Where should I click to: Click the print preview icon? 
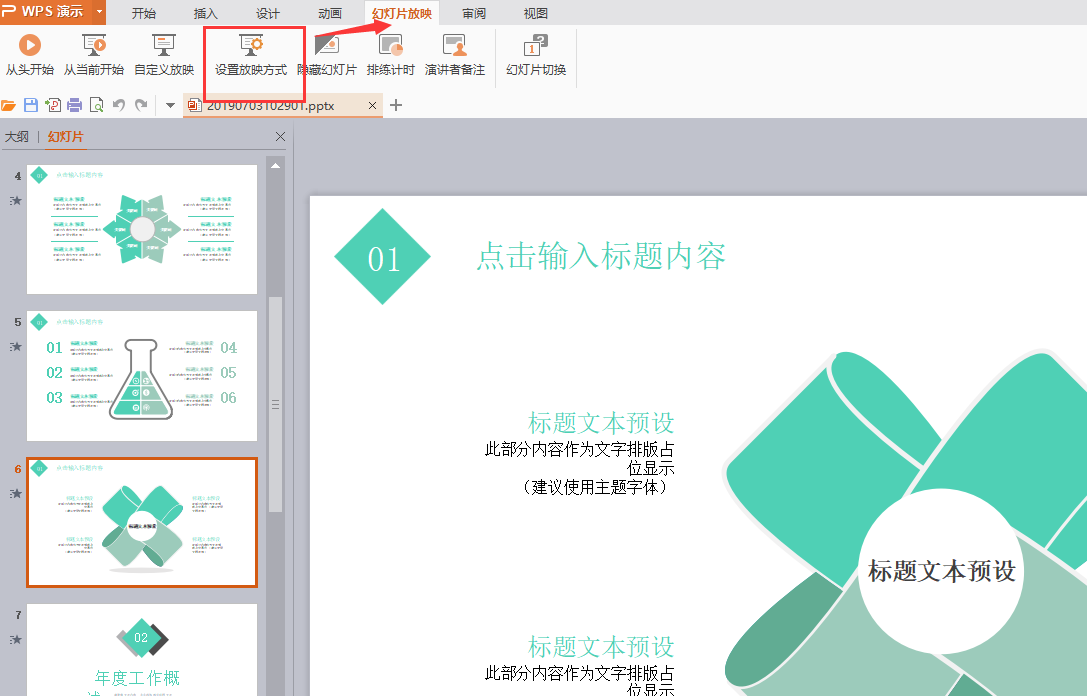96,105
